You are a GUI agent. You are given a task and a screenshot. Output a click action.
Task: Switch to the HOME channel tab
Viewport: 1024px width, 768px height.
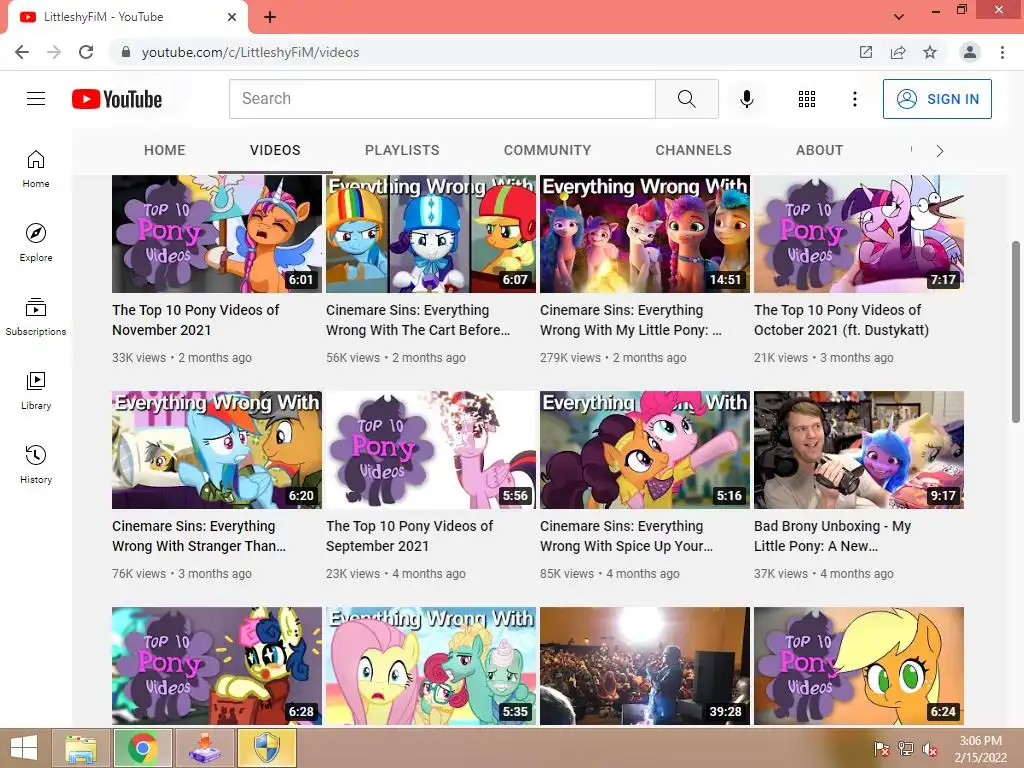165,150
